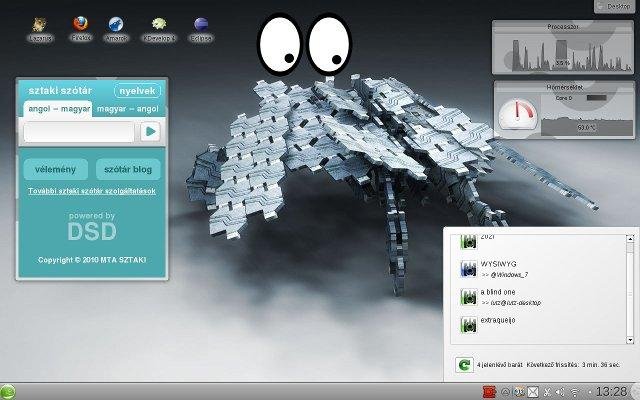Click the 50.0 °C temperature reading
This screenshot has height=400, width=640.
586,128
